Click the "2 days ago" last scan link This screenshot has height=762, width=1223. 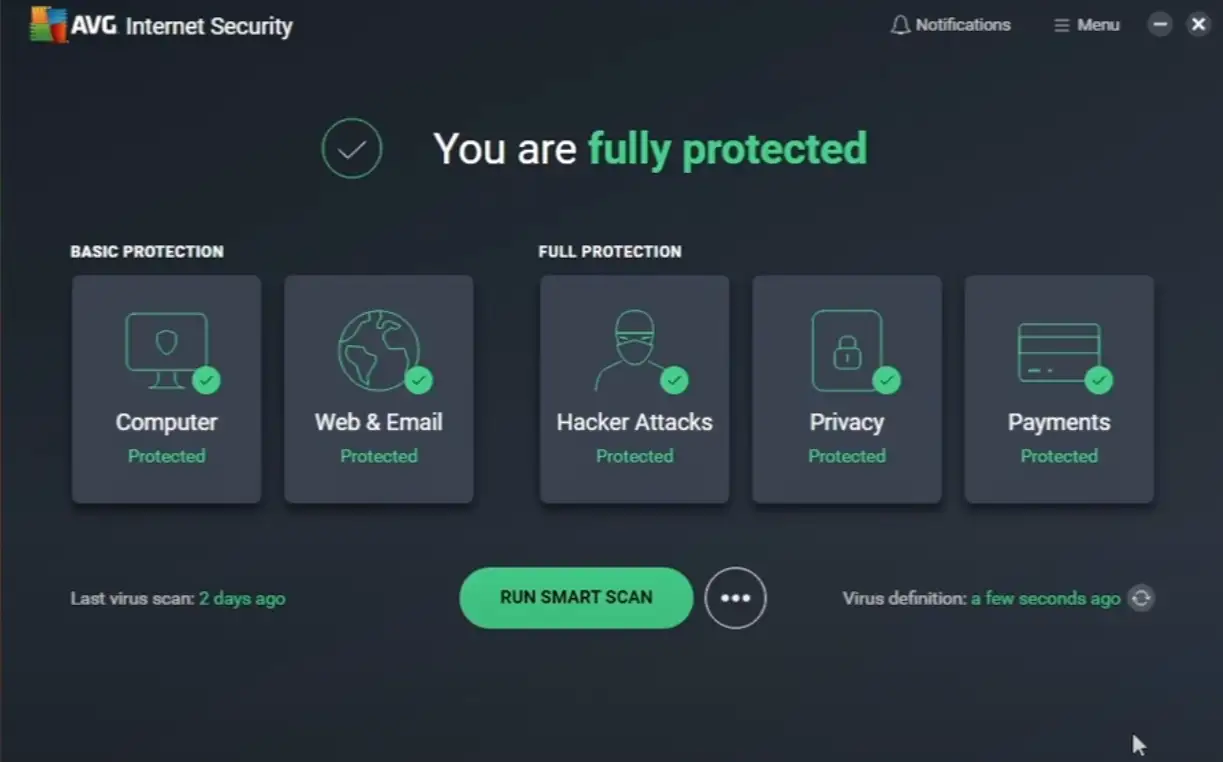point(242,599)
